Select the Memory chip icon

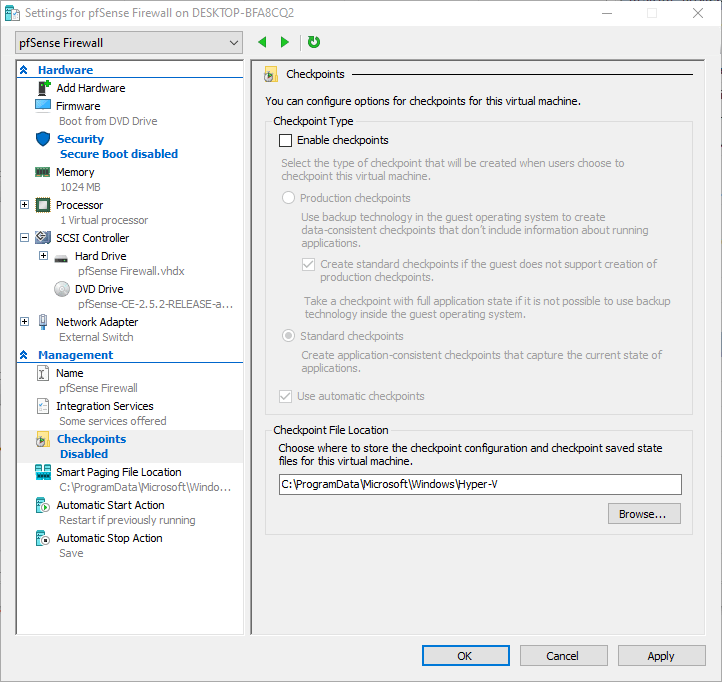43,172
